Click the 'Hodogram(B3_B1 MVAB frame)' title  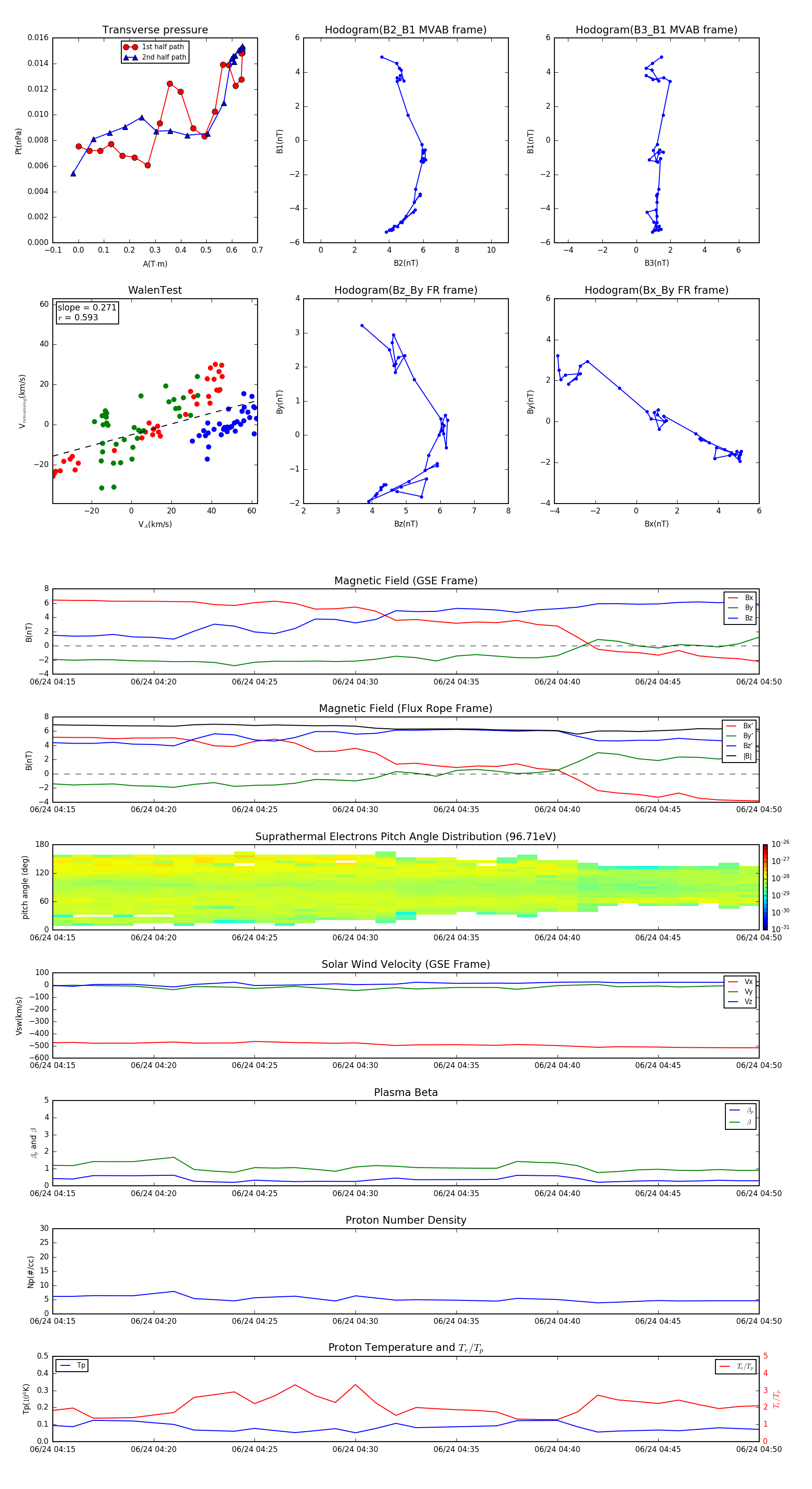pos(656,30)
